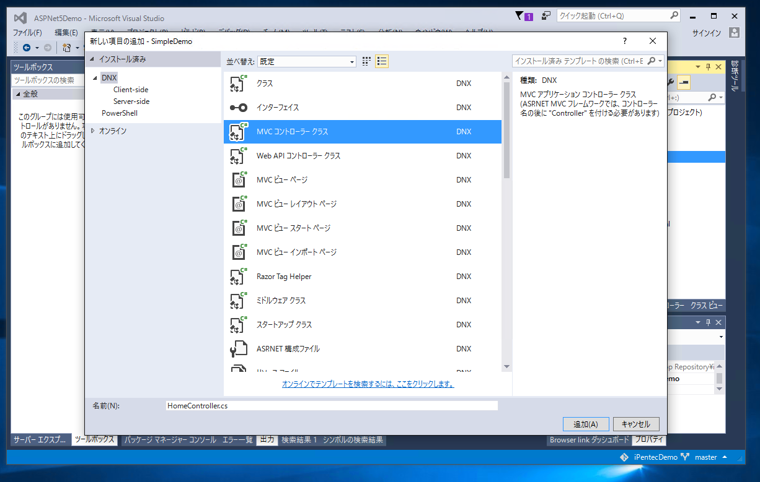Select the Razor Tag Helper icon
This screenshot has height=482, width=760.
point(238,276)
